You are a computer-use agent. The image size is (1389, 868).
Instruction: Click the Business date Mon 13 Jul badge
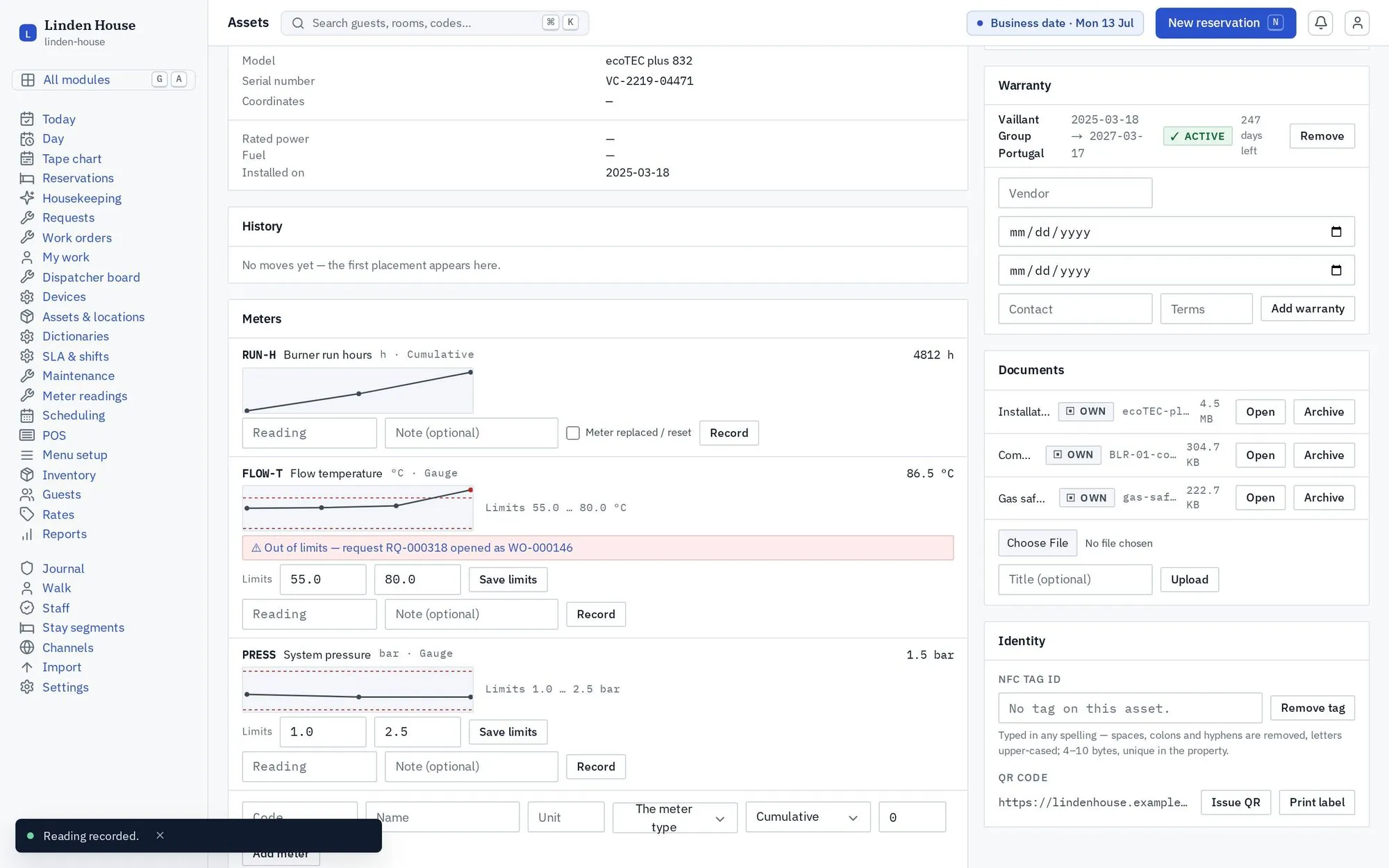point(1054,23)
